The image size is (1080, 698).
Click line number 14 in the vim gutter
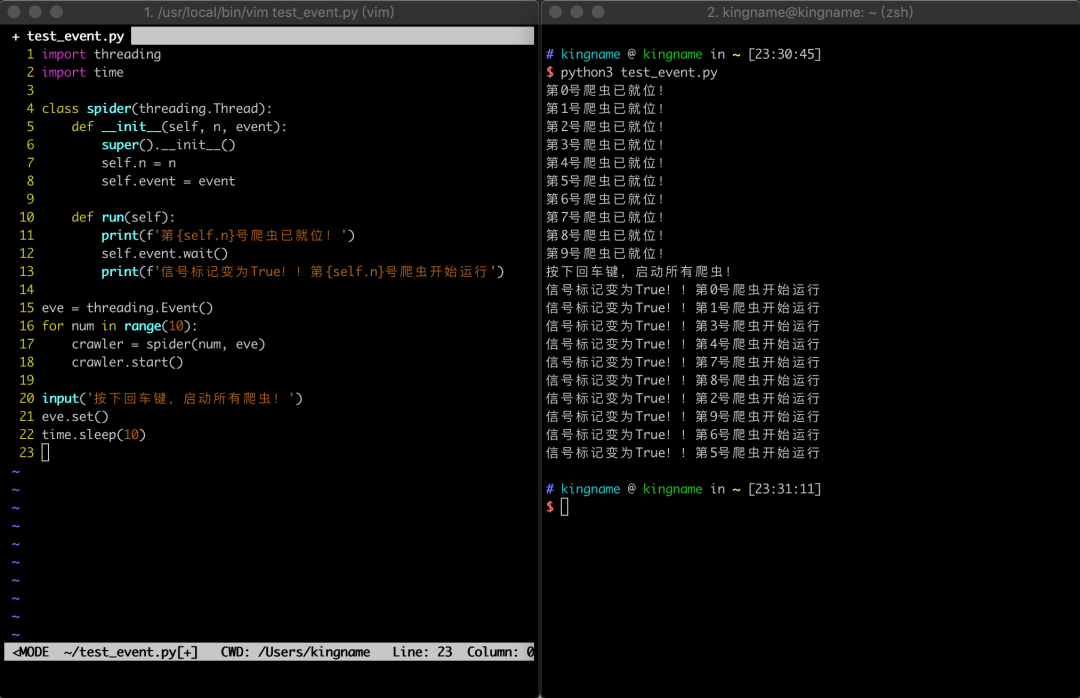[x=26, y=290]
